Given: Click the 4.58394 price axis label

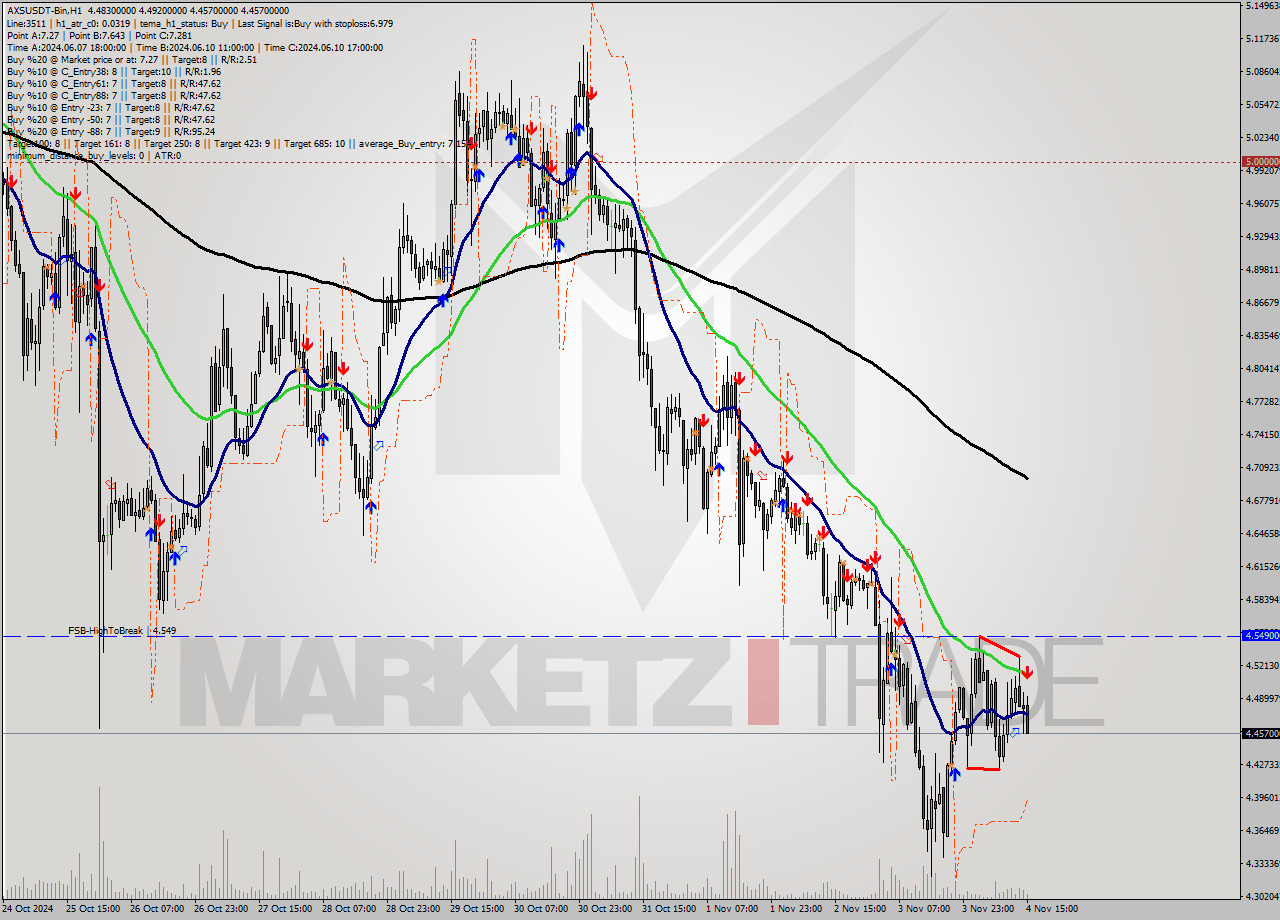Looking at the screenshot, I should coord(1262,600).
